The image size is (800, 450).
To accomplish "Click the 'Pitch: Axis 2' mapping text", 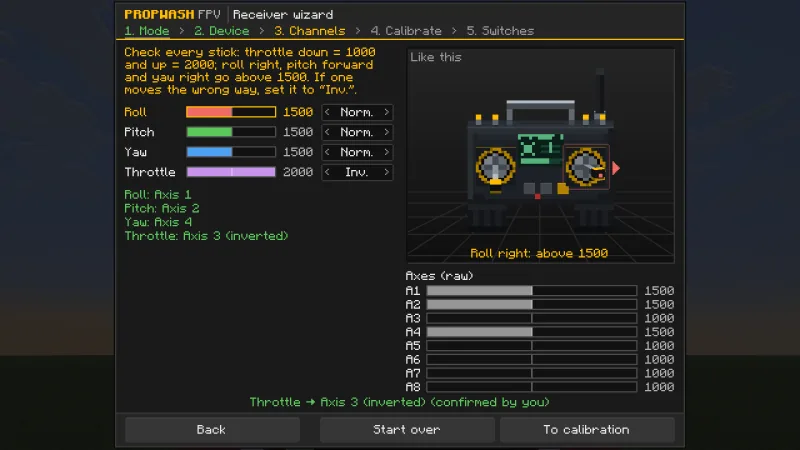I will pyautogui.click(x=162, y=208).
